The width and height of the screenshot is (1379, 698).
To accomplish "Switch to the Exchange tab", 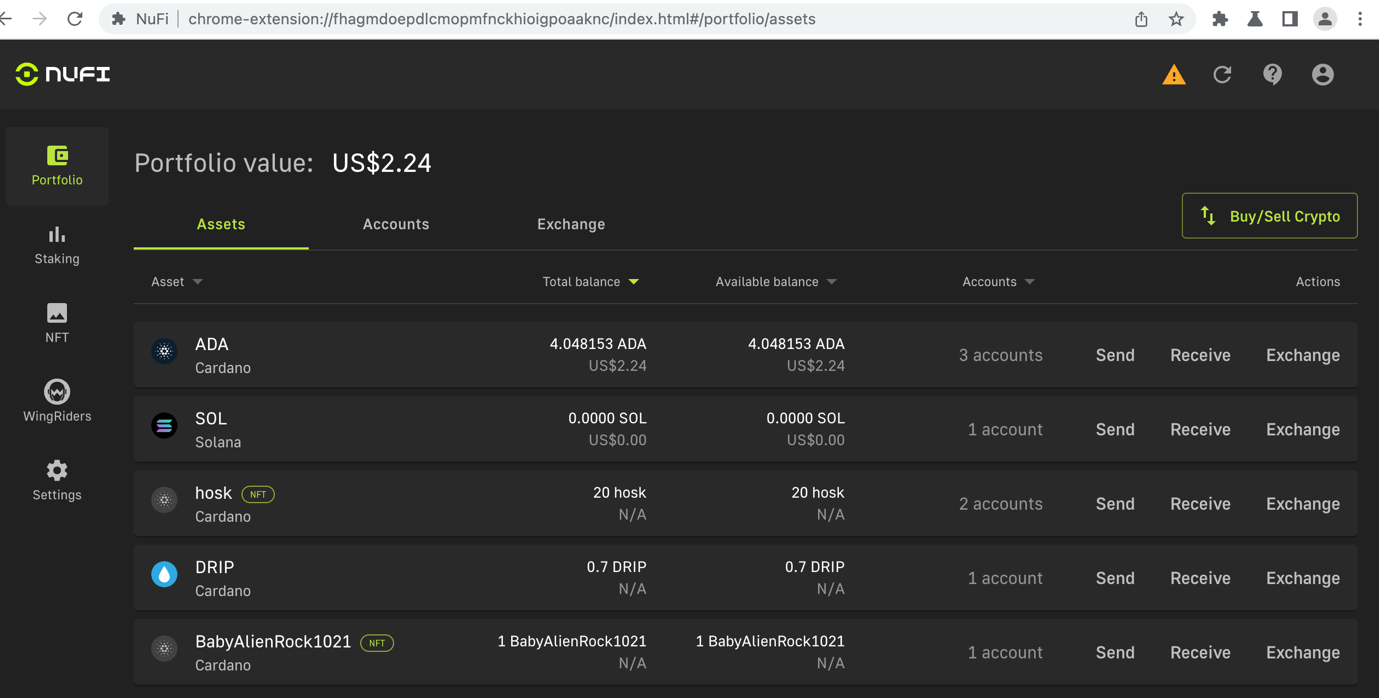I will [571, 224].
